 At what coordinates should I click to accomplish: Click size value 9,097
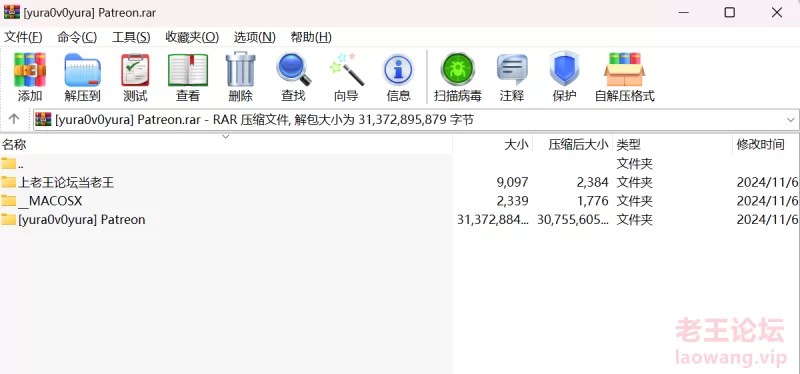(x=512, y=182)
